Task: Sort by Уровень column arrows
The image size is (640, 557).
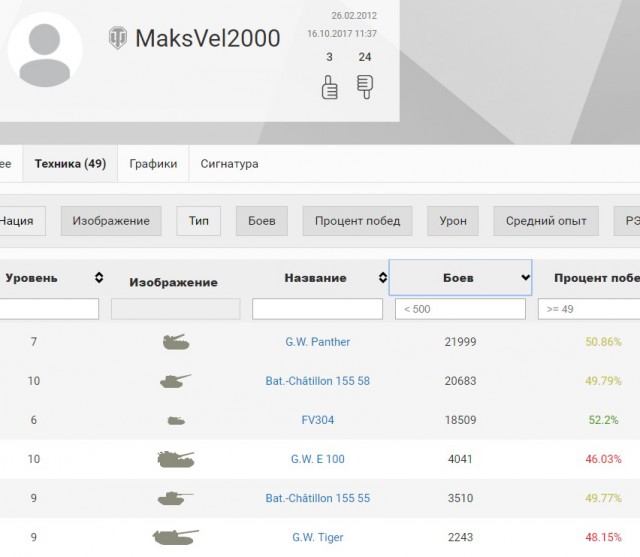Action: [99, 278]
